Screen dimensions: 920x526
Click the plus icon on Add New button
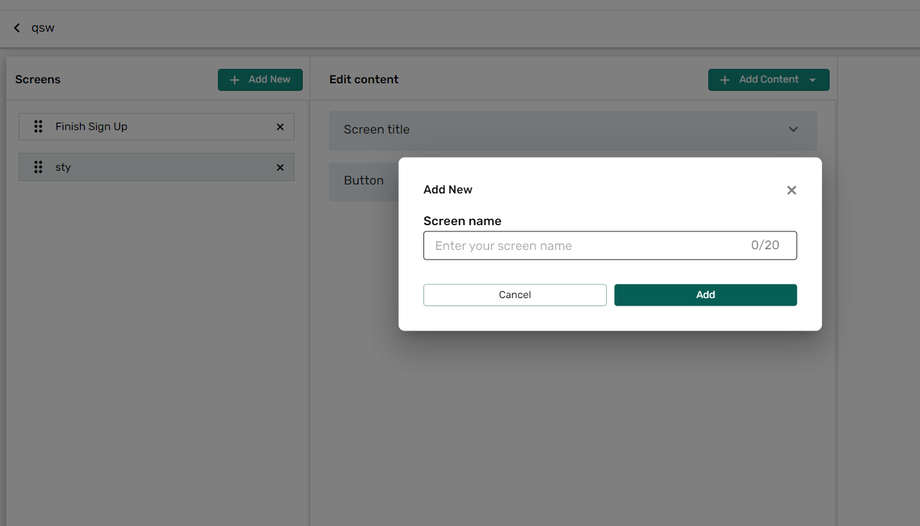pyautogui.click(x=235, y=80)
